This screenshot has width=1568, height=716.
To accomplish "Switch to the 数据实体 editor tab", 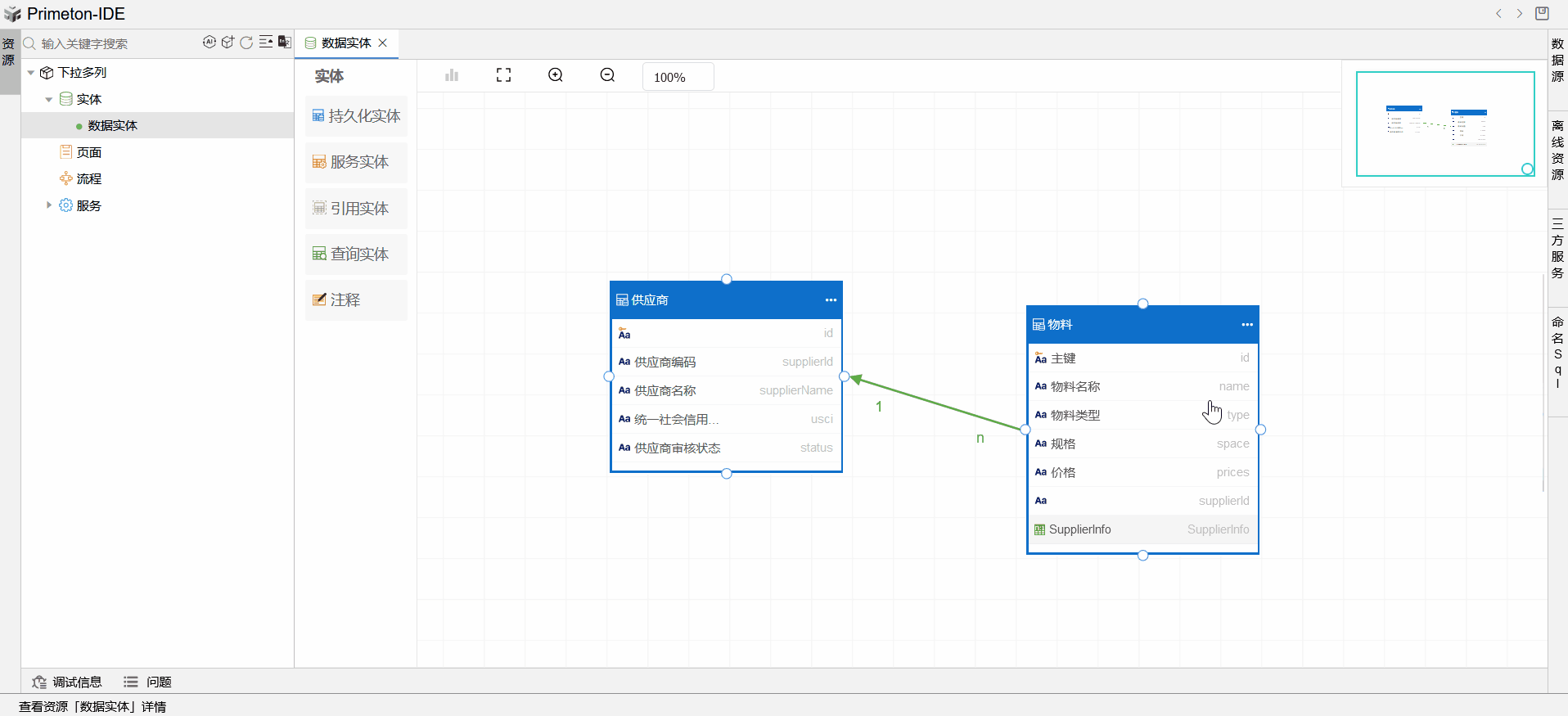I will pyautogui.click(x=346, y=43).
